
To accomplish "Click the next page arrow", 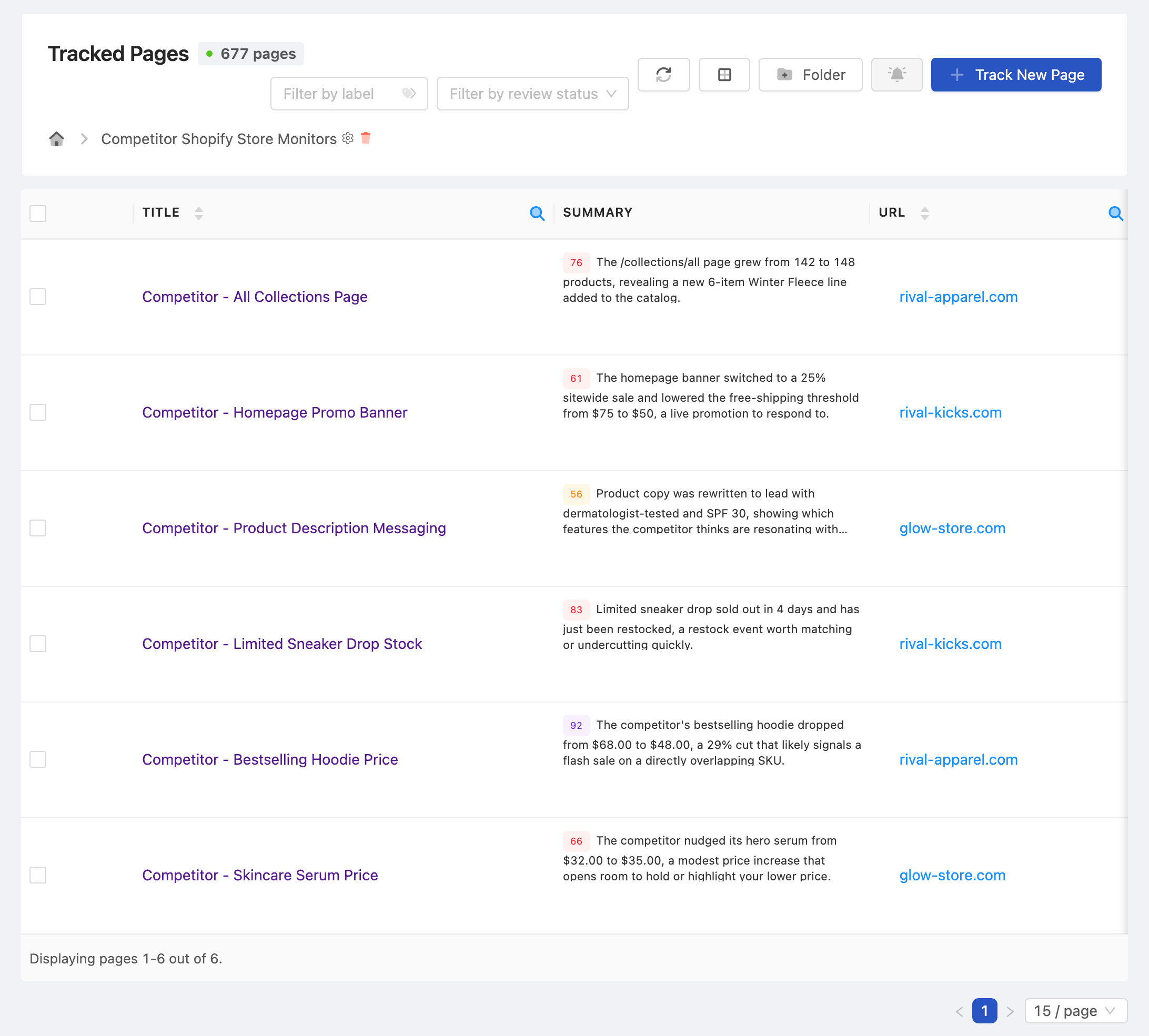I will (x=1010, y=1011).
